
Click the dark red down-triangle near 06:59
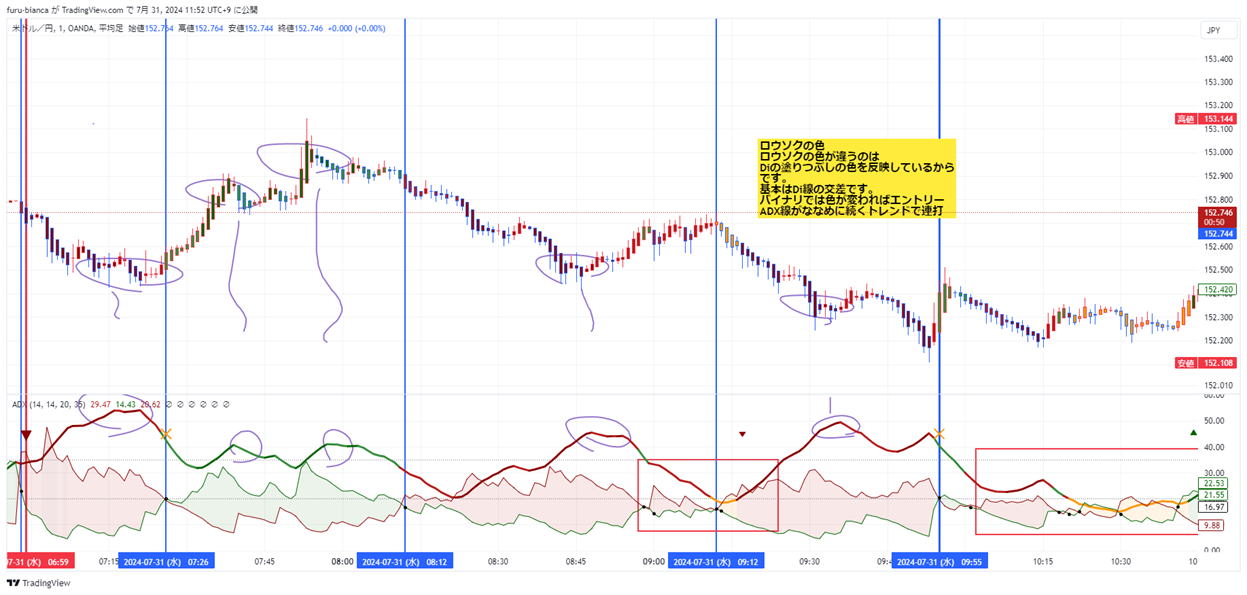26,434
